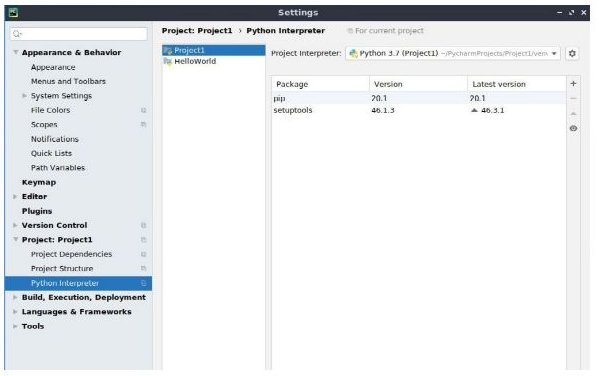
Task: Select Scopes in settings tree
Action: tap(44, 125)
